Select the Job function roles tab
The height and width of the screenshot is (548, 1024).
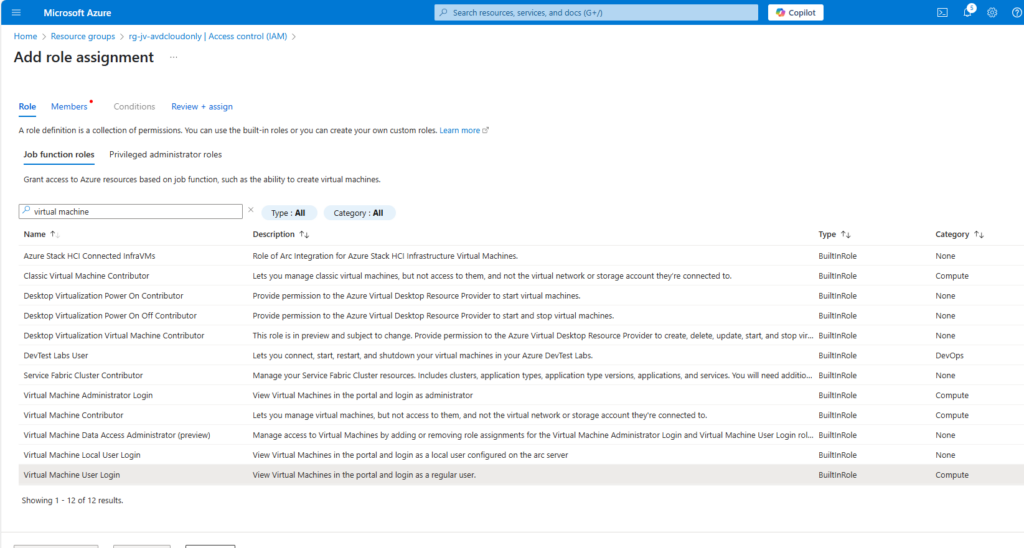(x=59, y=155)
